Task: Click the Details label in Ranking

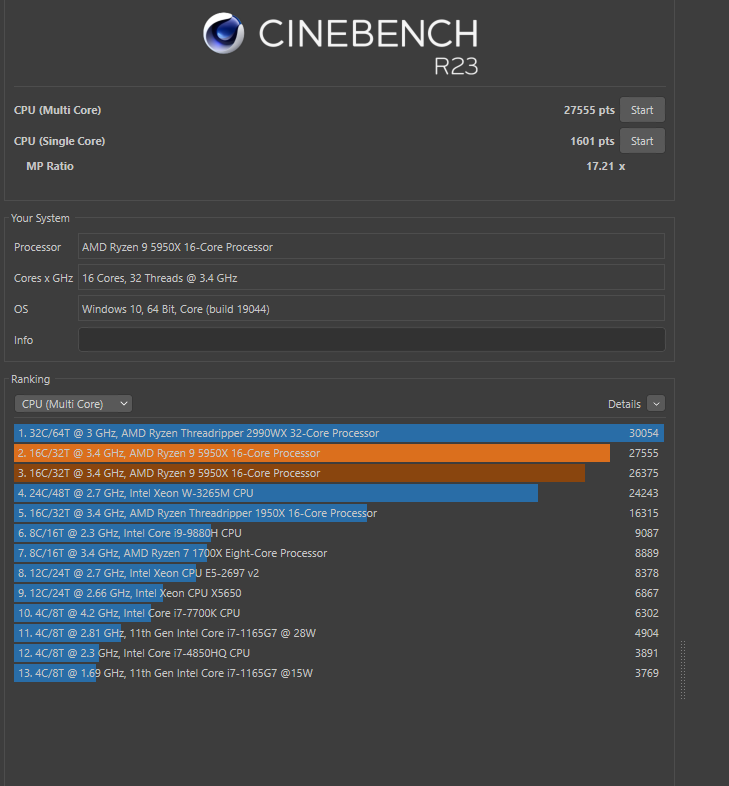Action: pyautogui.click(x=624, y=404)
